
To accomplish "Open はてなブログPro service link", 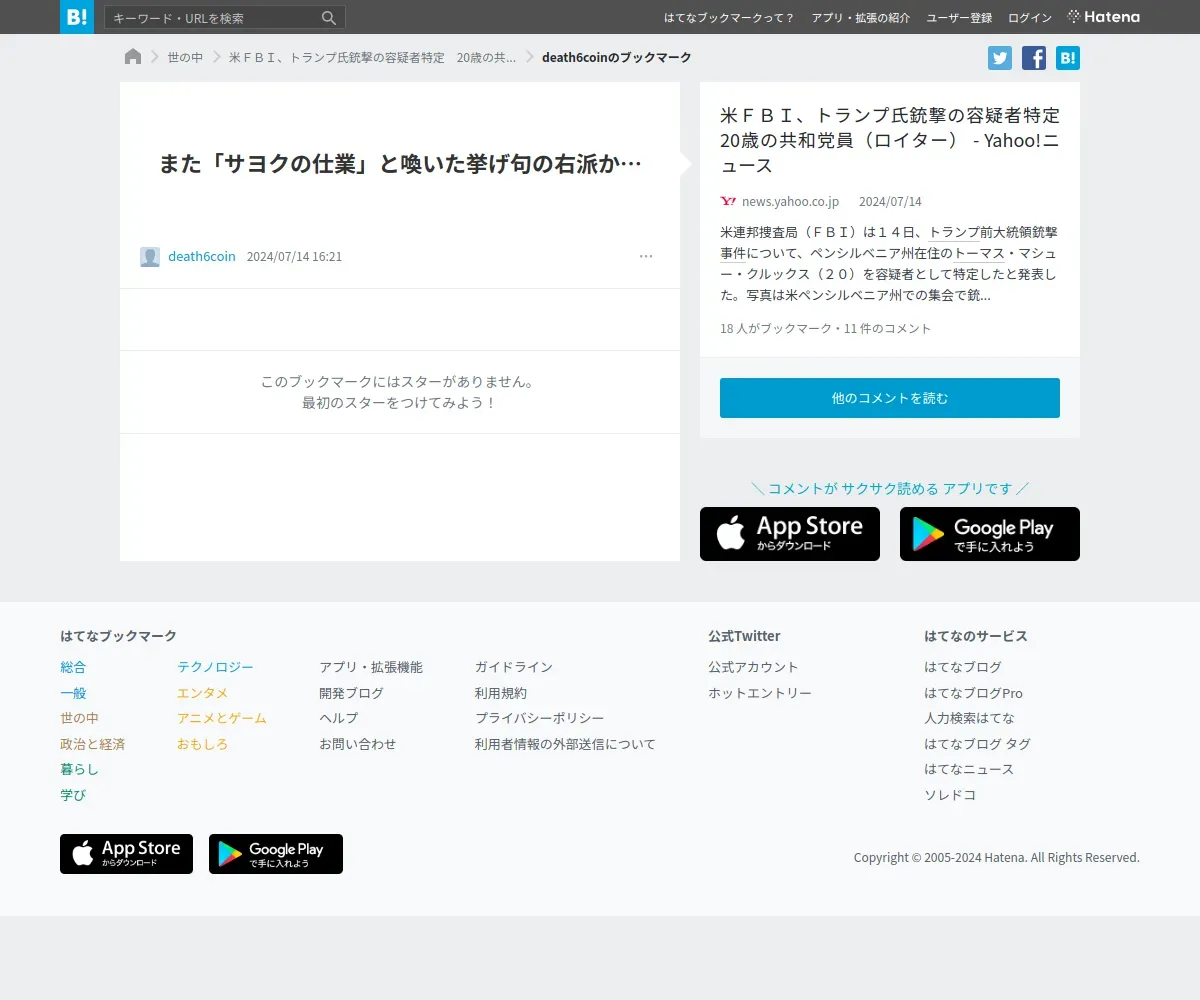I will click(973, 693).
